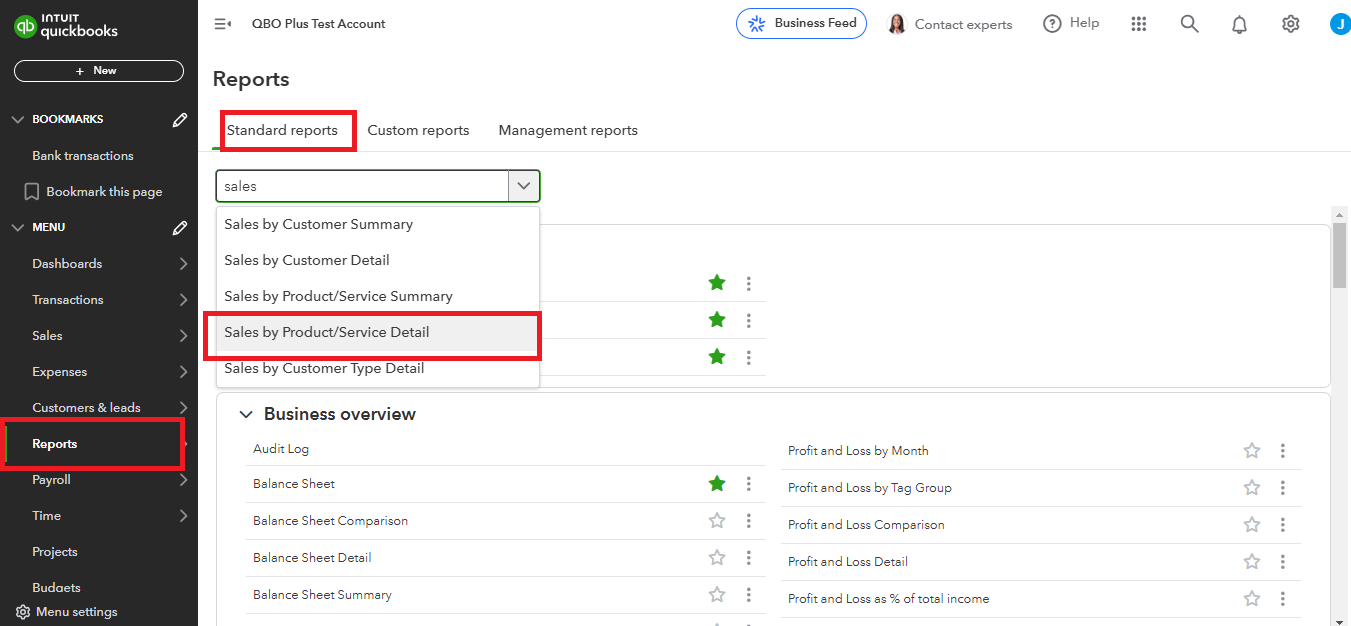Image resolution: width=1351 pixels, height=626 pixels.
Task: Open the search magnifier icon
Action: tap(1189, 24)
